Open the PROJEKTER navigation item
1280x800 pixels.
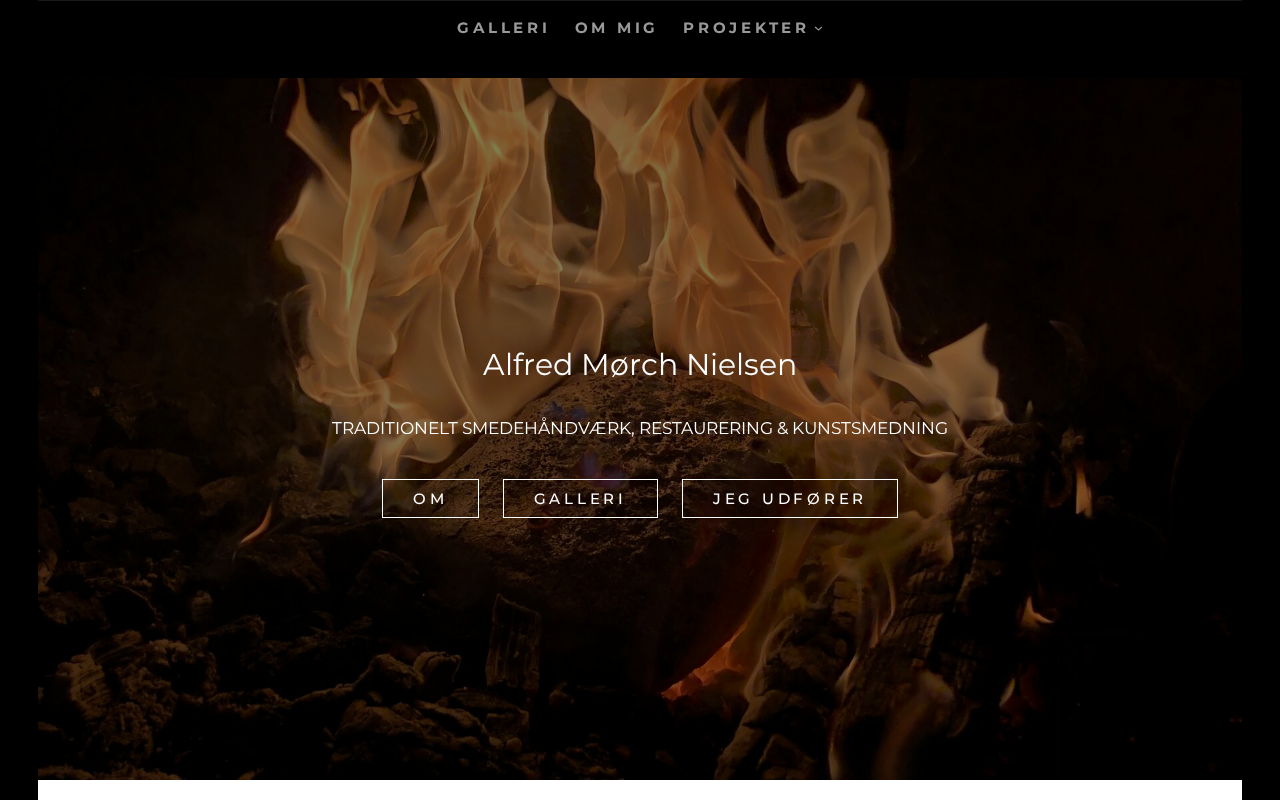point(746,28)
